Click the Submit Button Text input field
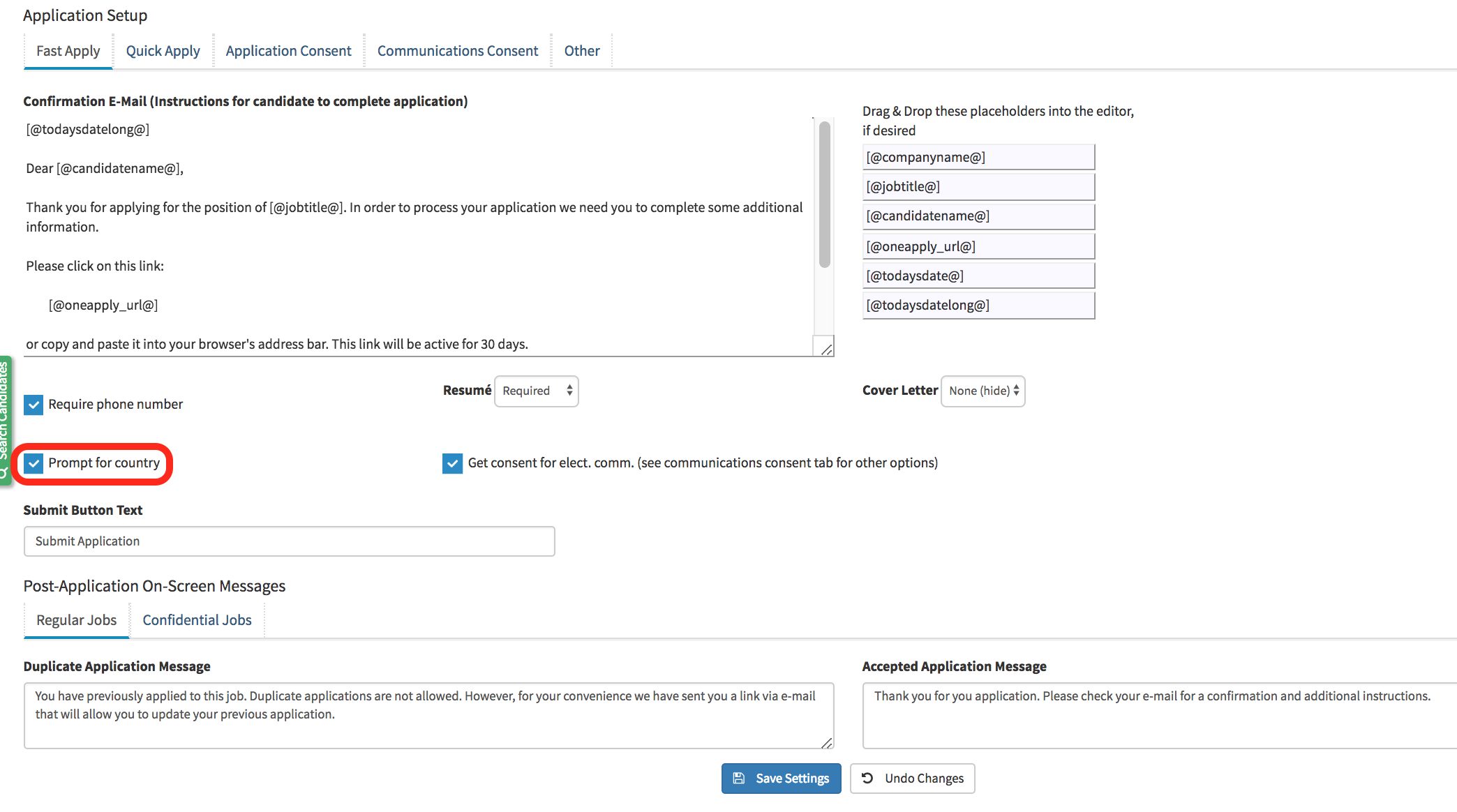The image size is (1457, 812). (289, 541)
